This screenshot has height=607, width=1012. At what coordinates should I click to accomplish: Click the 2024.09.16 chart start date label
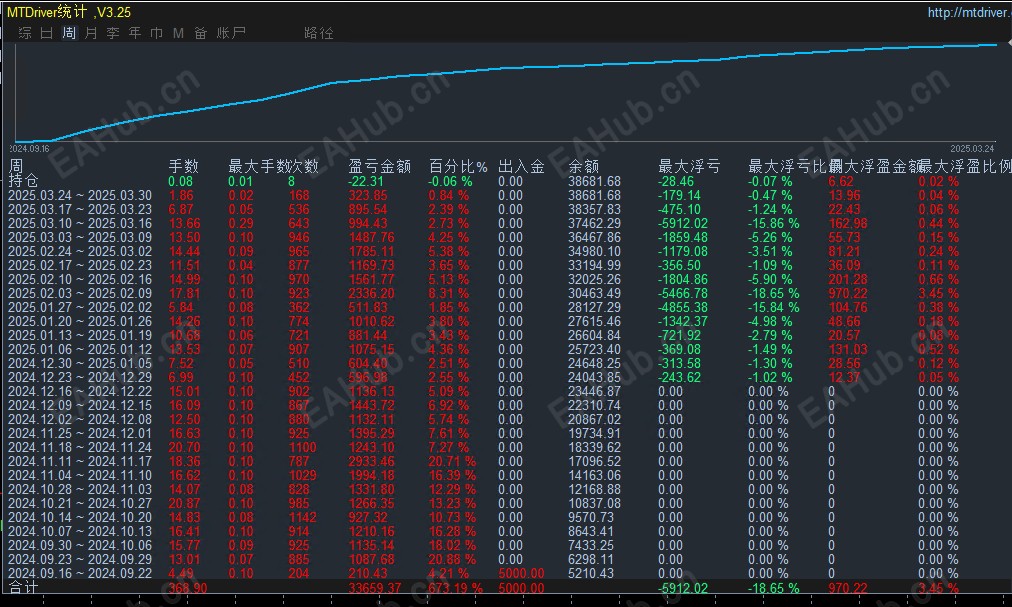(x=30, y=149)
